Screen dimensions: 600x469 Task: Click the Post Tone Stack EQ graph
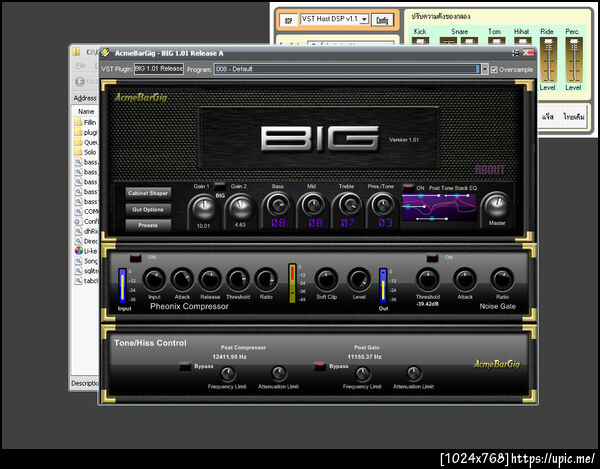pyautogui.click(x=439, y=207)
